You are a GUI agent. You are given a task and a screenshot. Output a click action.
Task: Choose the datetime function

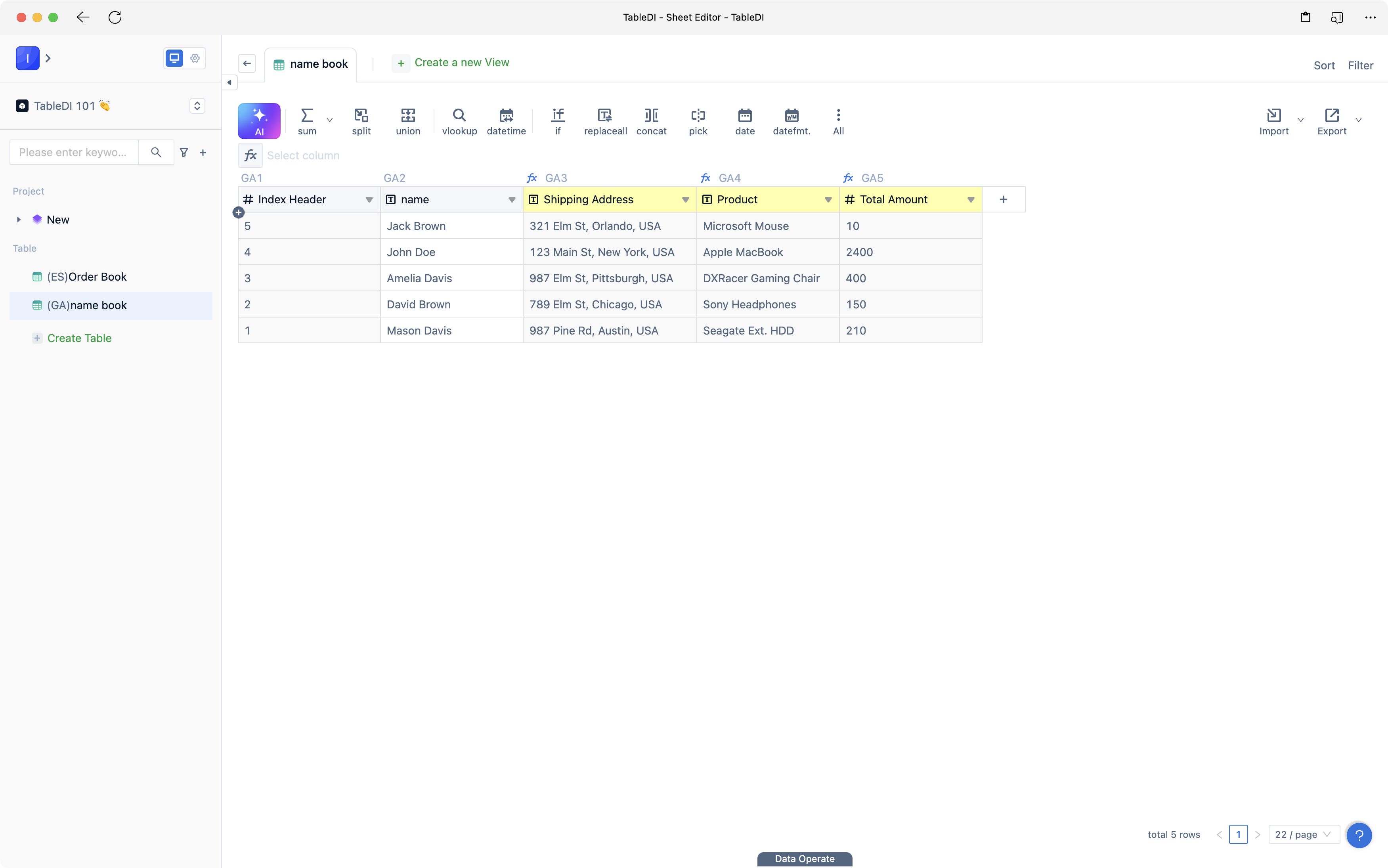coord(506,122)
